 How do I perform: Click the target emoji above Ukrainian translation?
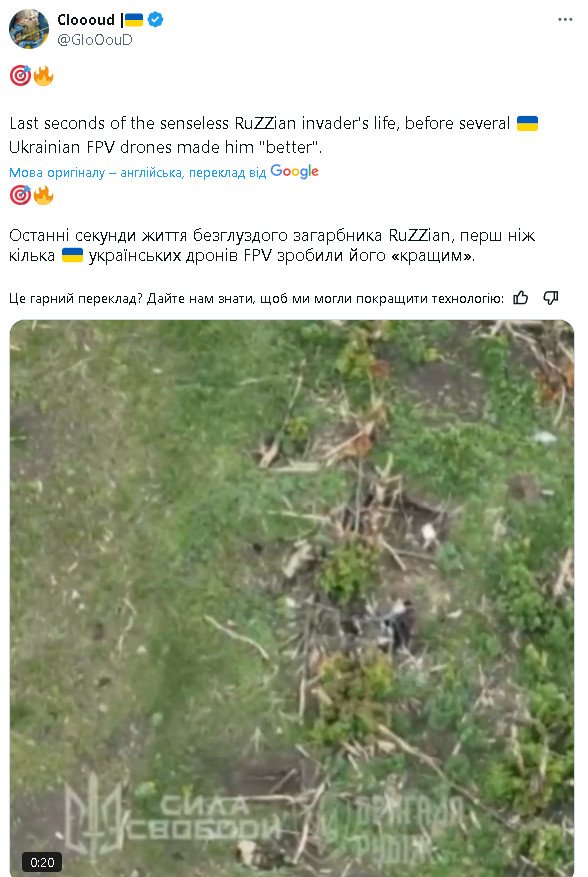tap(20, 195)
